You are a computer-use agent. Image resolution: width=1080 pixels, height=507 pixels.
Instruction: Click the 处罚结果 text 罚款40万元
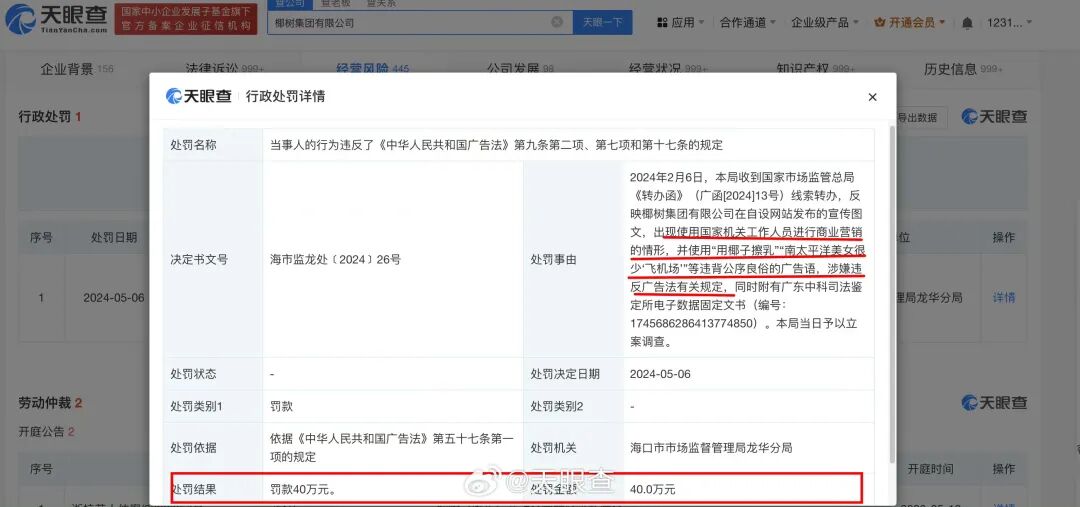click(x=303, y=489)
